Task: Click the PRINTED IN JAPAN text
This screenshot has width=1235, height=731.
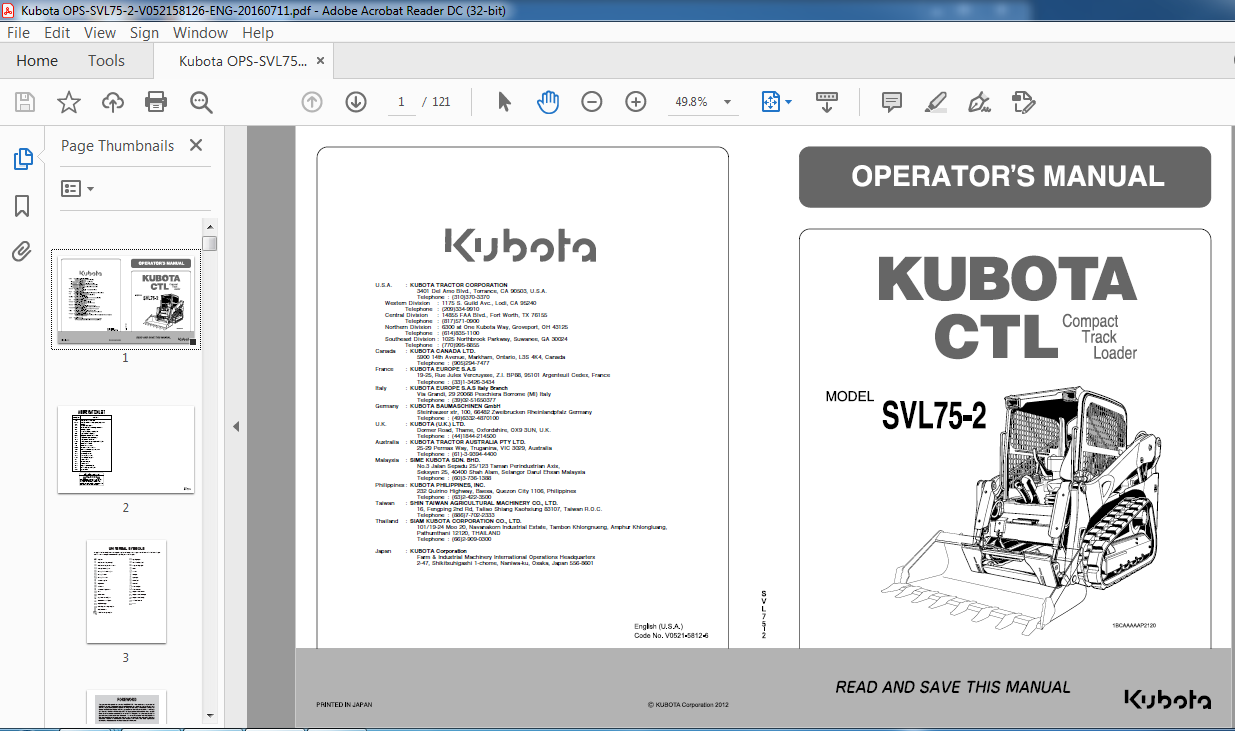Action: pyautogui.click(x=344, y=704)
